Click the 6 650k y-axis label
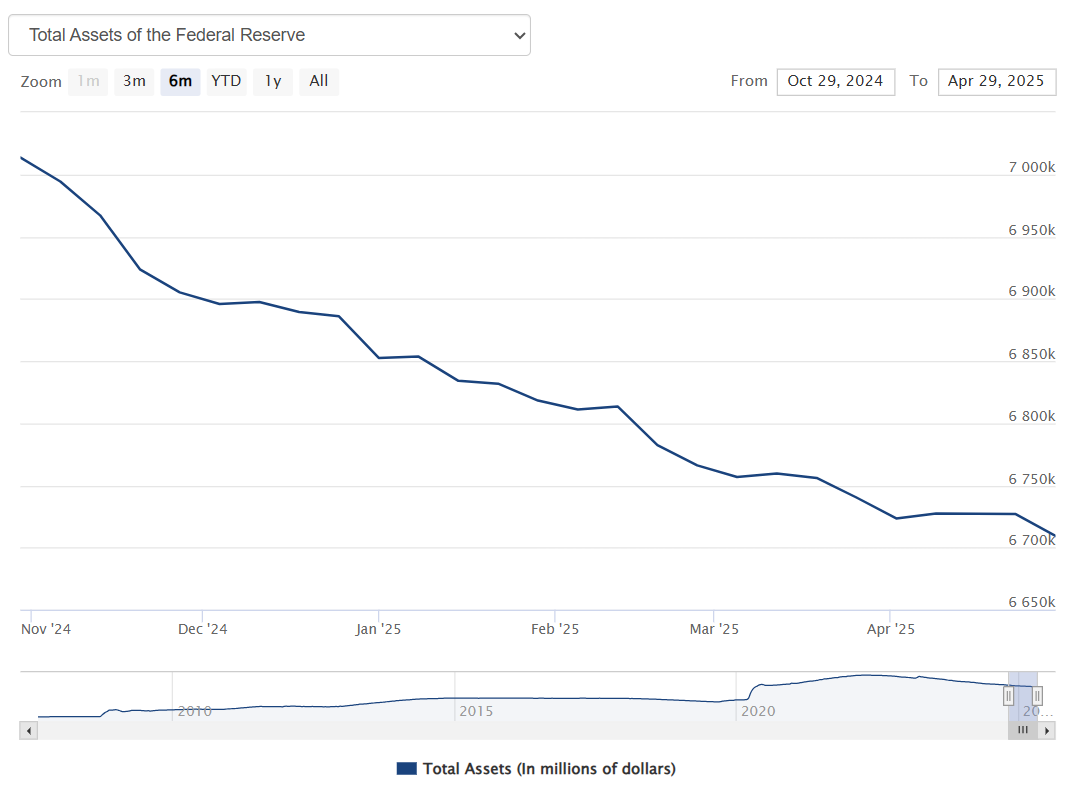The height and width of the screenshot is (786, 1077). click(x=1032, y=603)
